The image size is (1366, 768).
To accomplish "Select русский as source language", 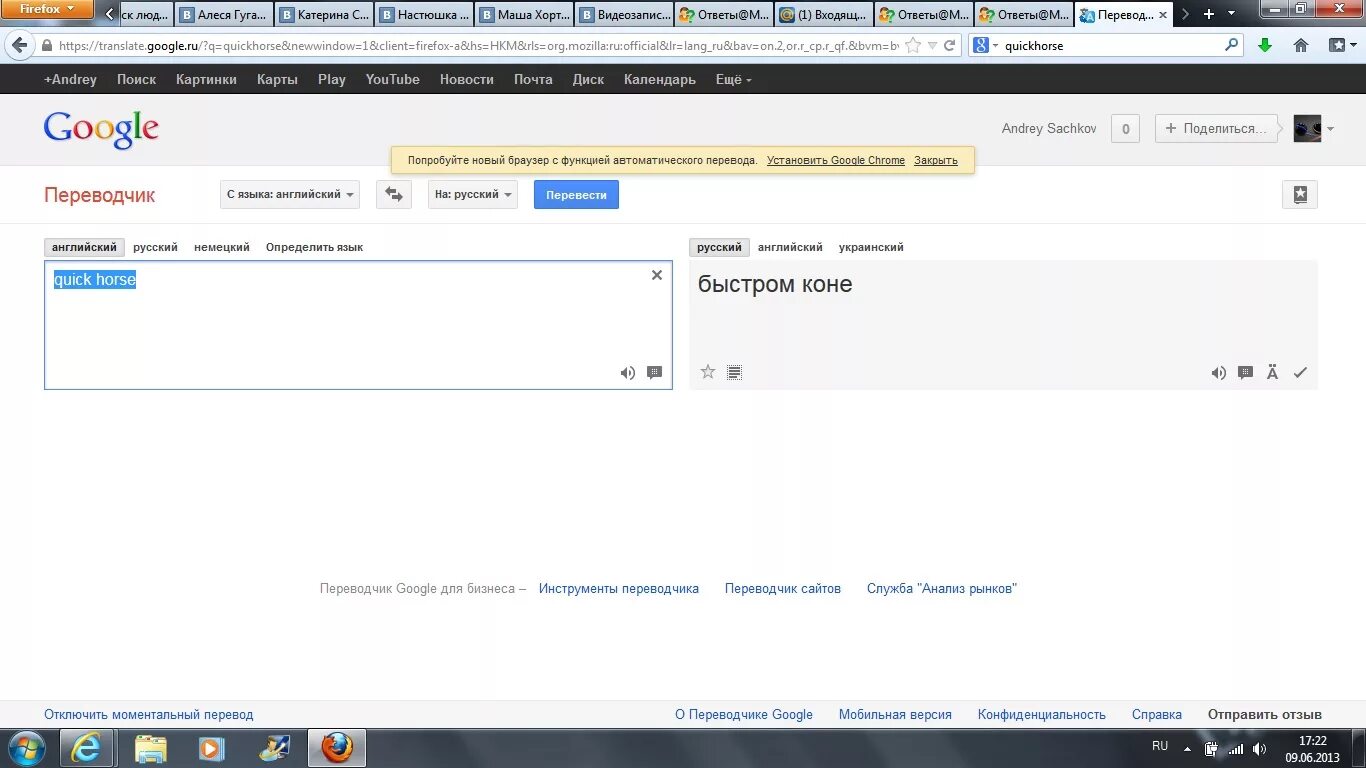I will (x=155, y=247).
